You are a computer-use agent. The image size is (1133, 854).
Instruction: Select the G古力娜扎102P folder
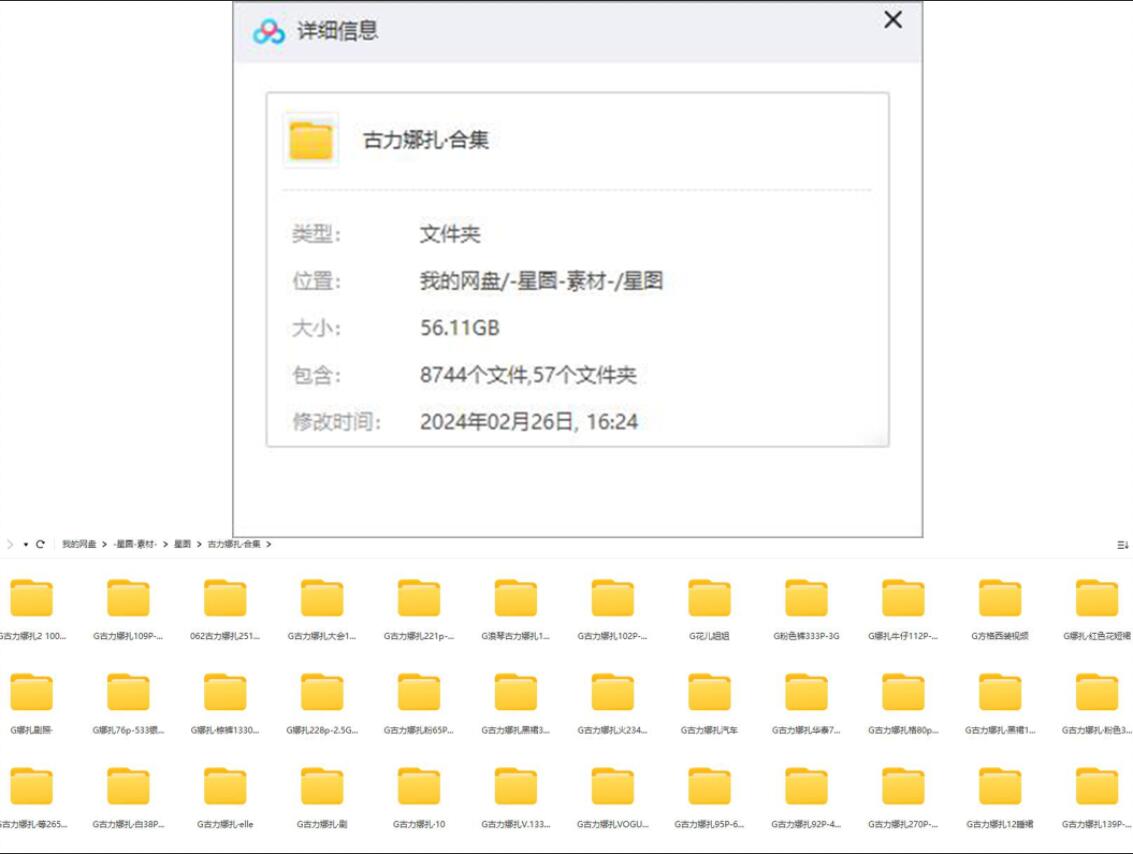click(x=612, y=610)
